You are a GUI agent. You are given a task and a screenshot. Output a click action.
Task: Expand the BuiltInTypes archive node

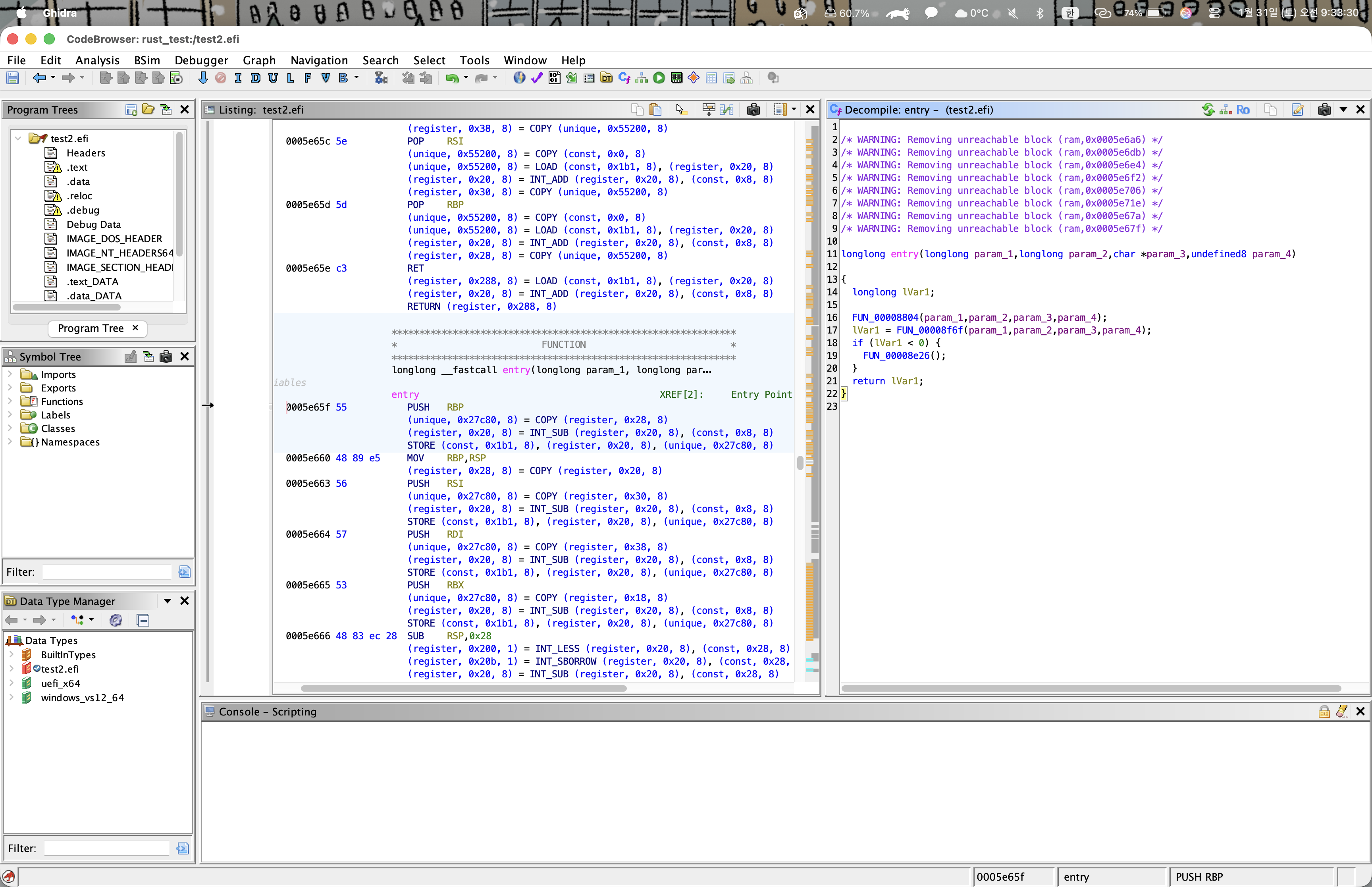click(x=11, y=655)
